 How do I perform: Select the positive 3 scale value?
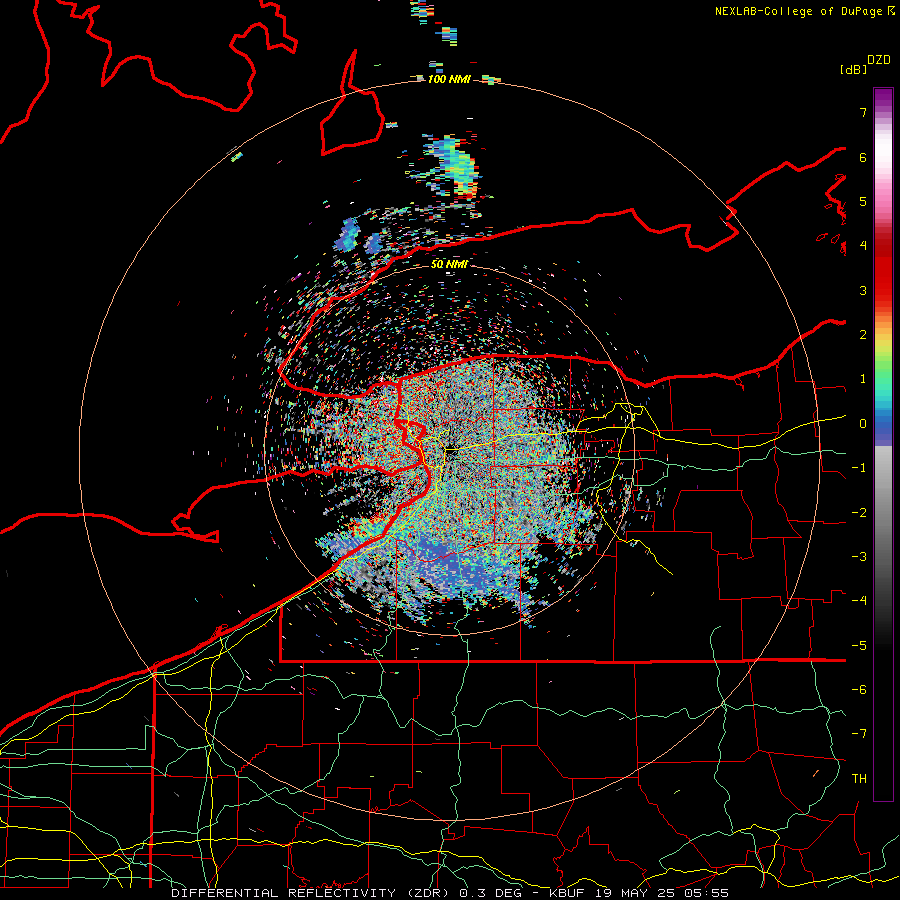[863, 290]
